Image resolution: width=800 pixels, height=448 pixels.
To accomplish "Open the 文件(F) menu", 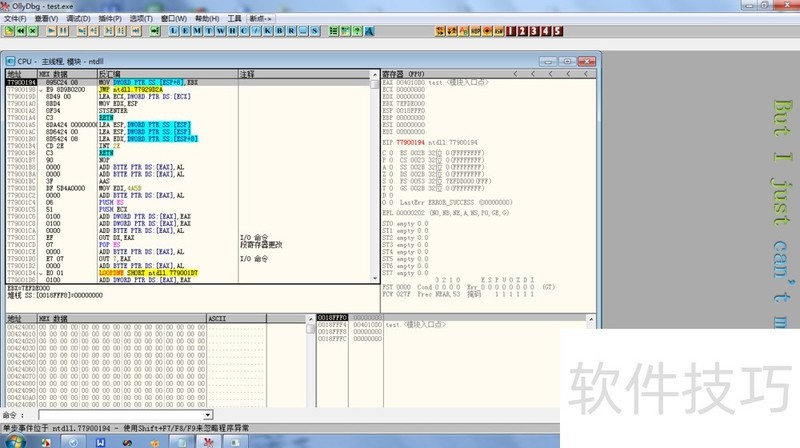I will 15,18.
